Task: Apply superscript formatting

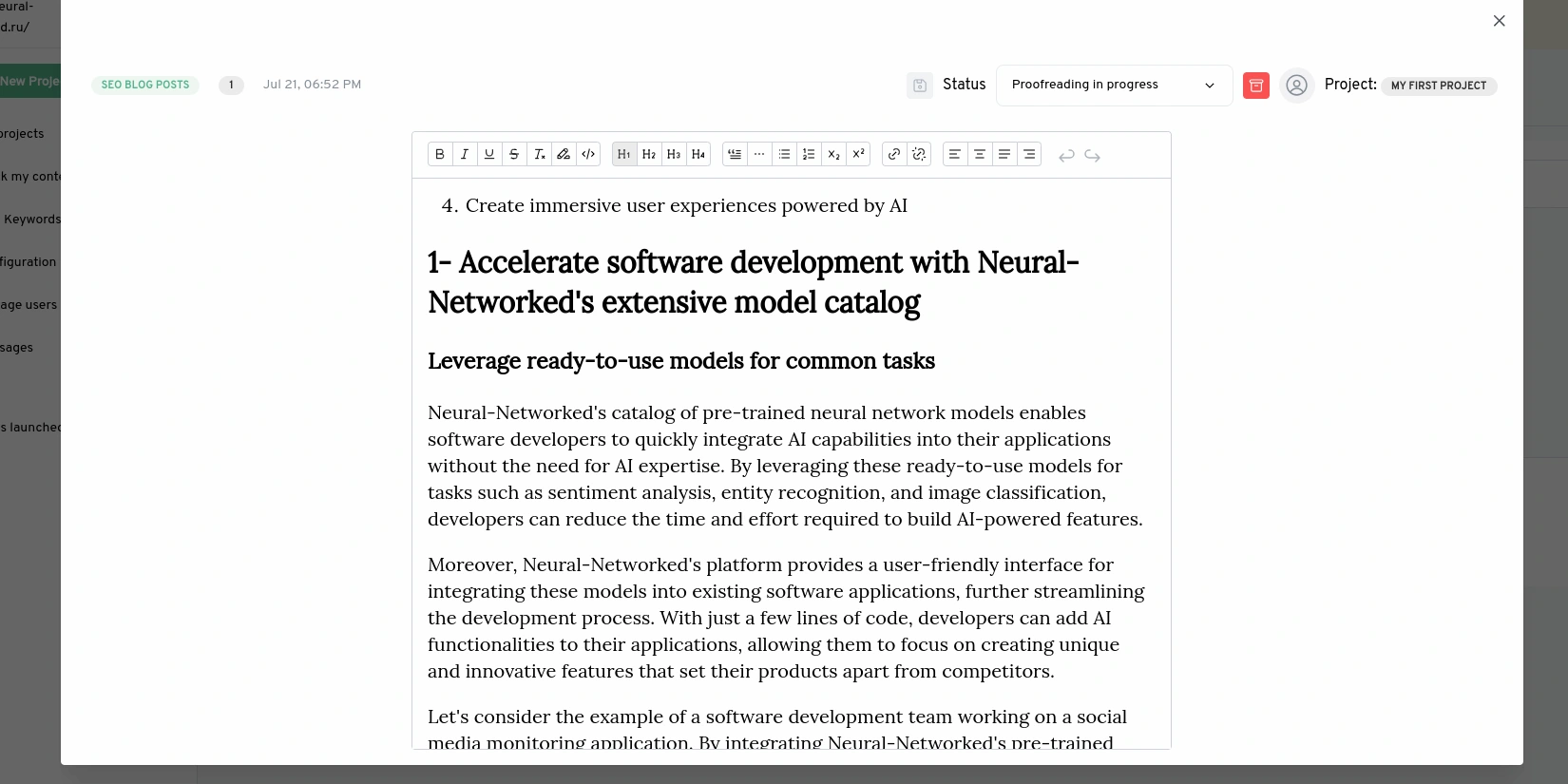Action: point(858,154)
